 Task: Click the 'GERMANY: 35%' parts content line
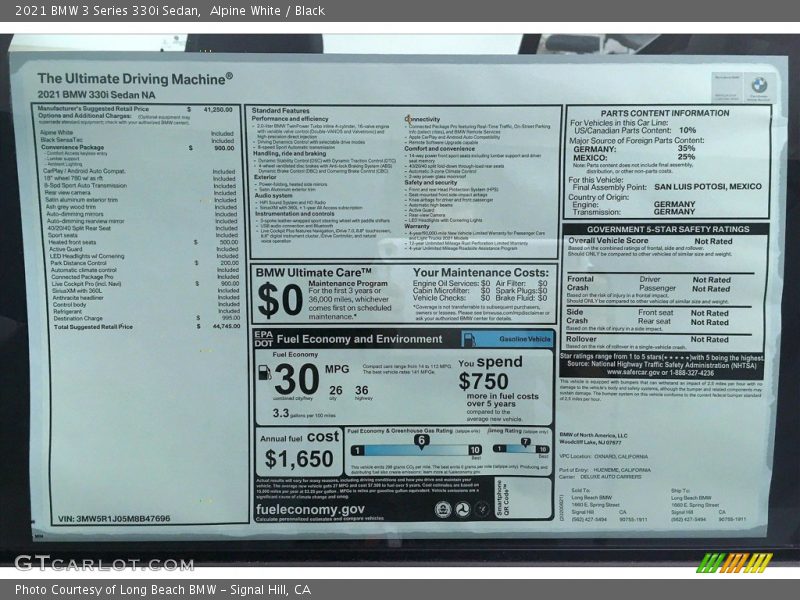634,149
